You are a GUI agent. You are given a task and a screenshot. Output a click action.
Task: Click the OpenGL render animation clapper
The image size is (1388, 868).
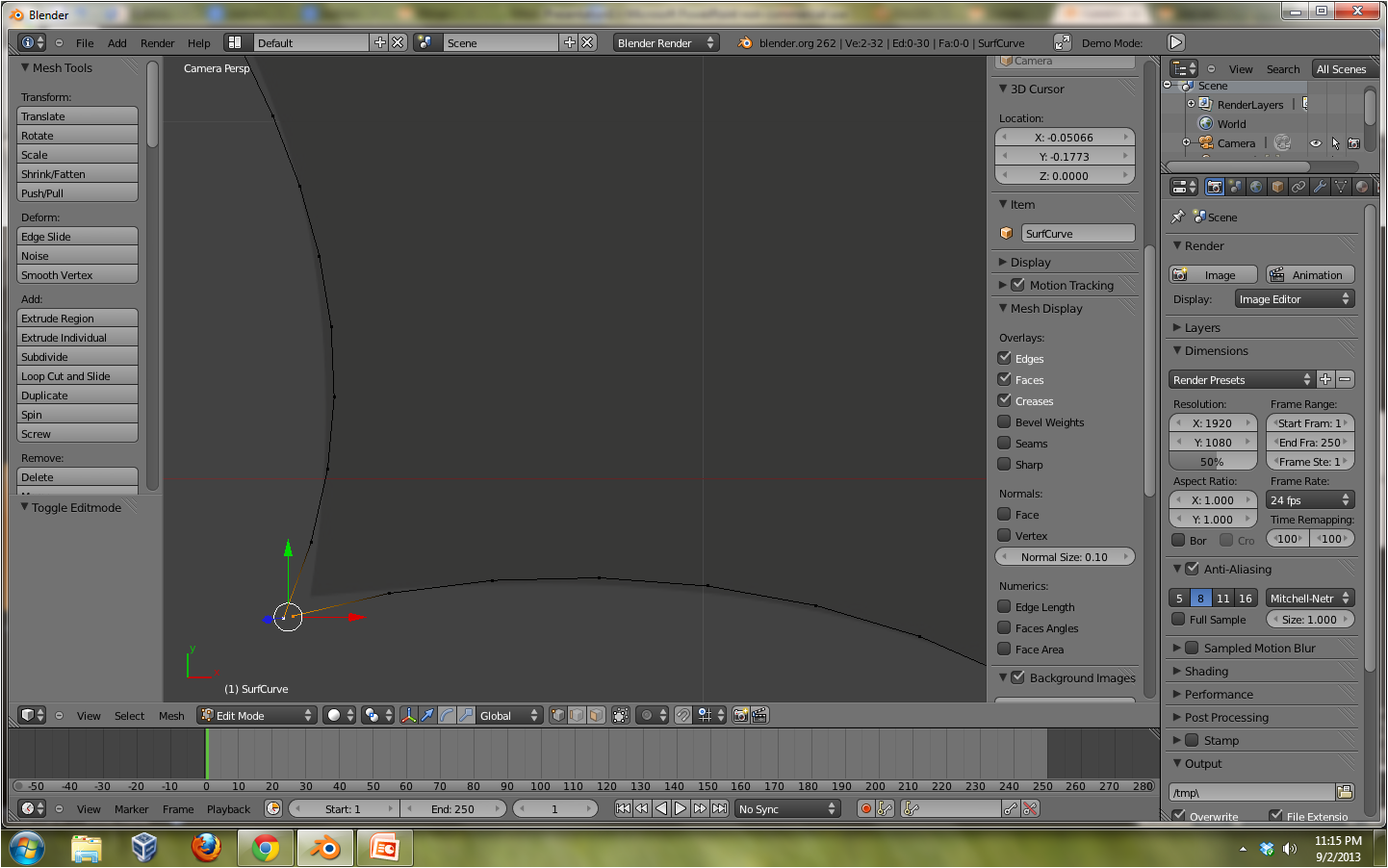point(759,715)
